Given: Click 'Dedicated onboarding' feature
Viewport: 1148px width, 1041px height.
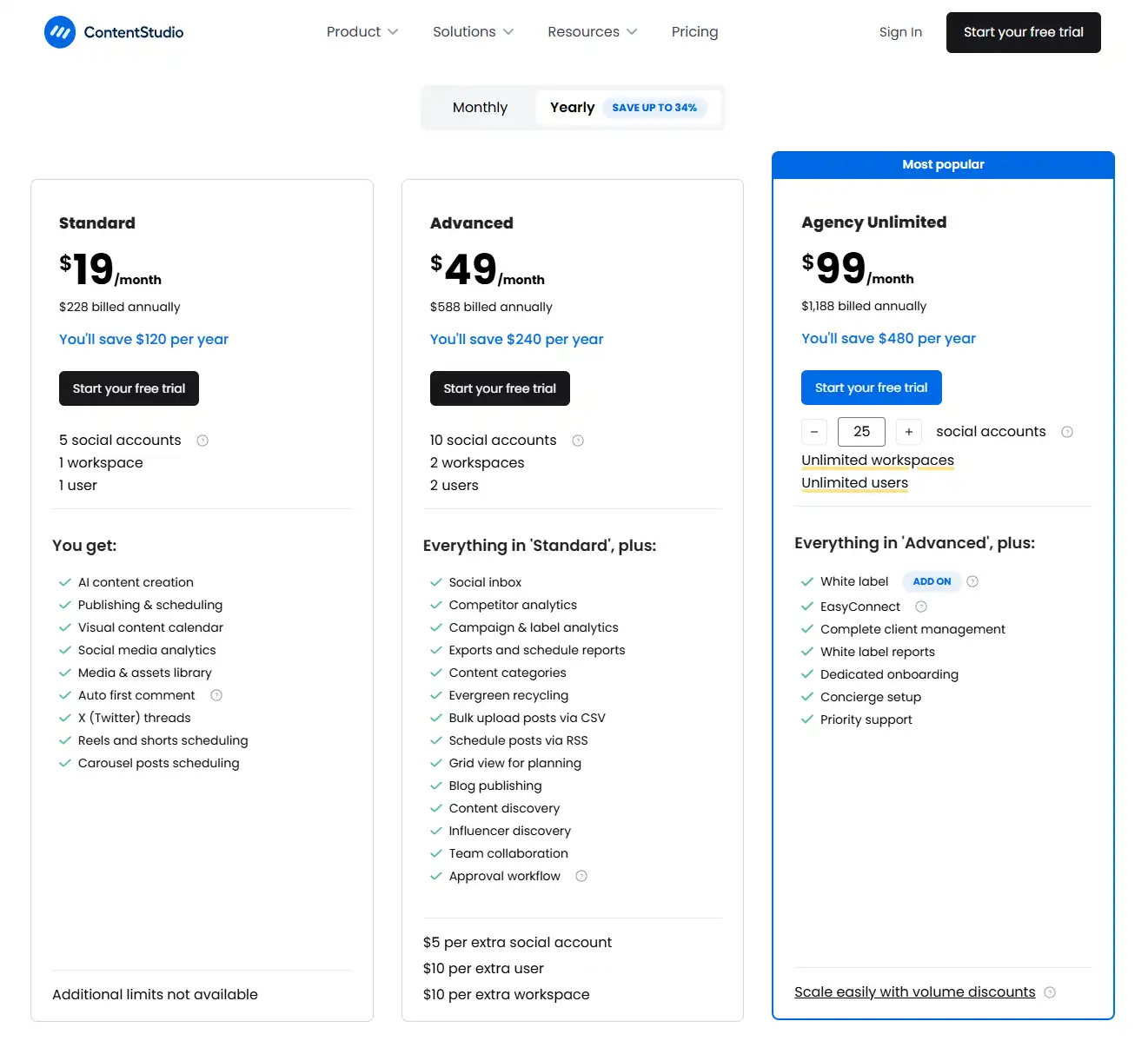Looking at the screenshot, I should click(889, 674).
